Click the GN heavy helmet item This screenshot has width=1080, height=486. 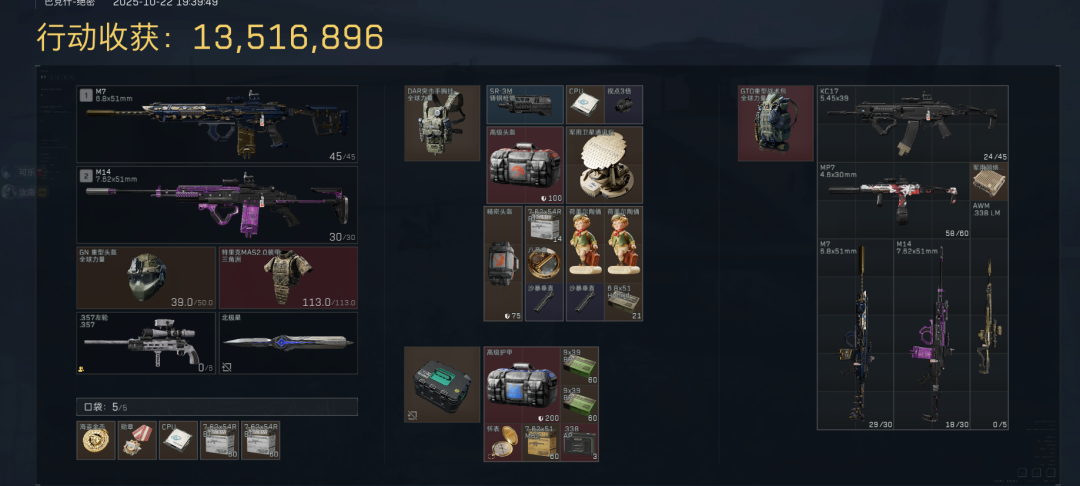(x=146, y=278)
